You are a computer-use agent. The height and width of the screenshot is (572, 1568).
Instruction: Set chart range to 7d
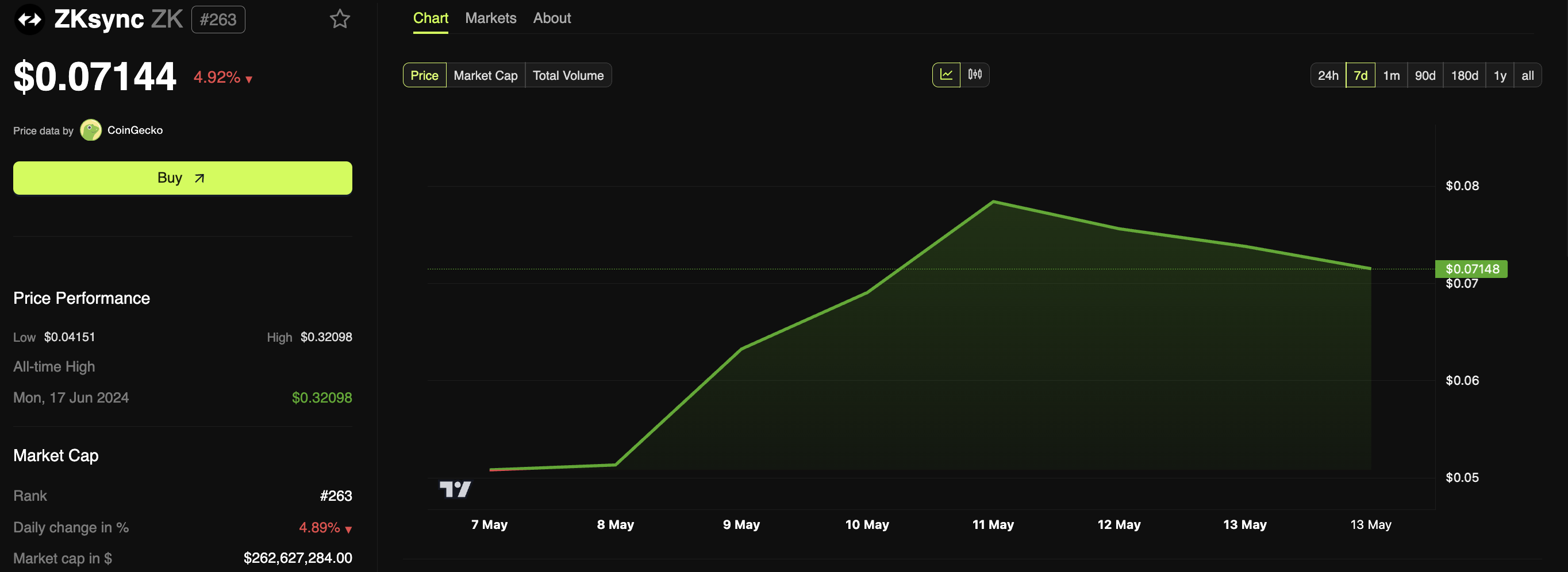click(1361, 75)
